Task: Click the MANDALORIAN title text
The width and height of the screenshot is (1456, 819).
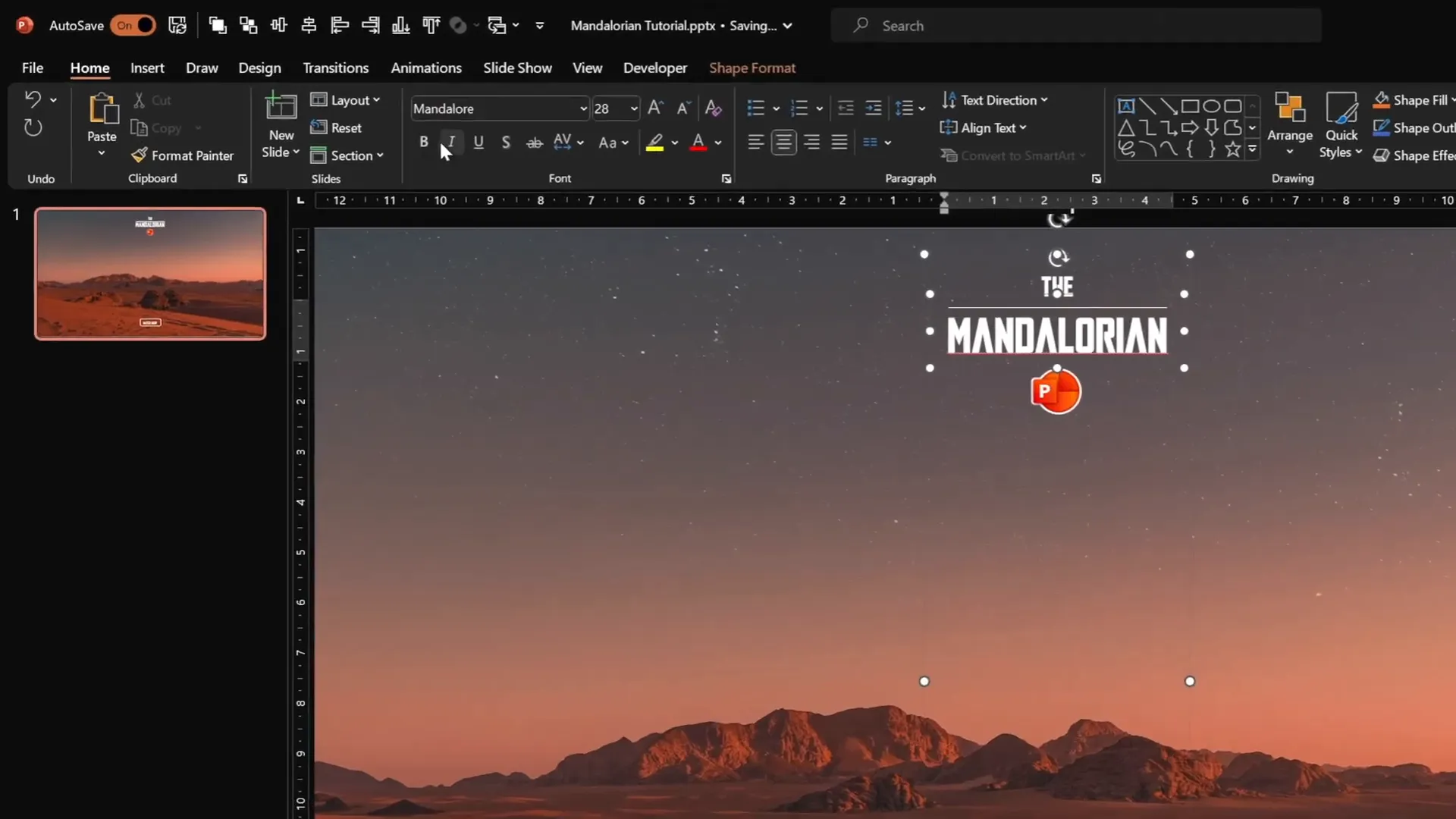Action: (x=1057, y=336)
